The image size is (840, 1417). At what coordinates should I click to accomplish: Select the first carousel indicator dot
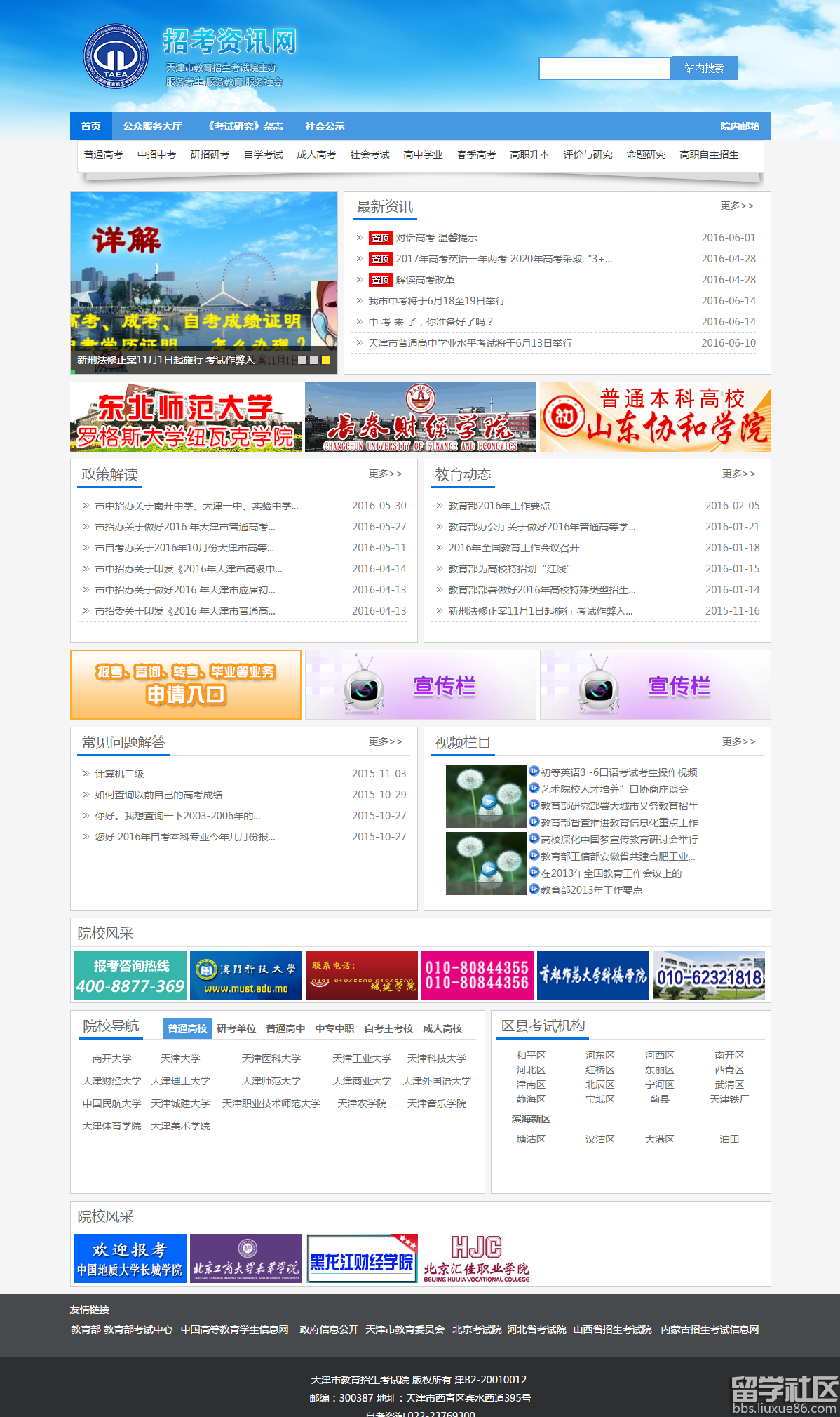coord(302,360)
